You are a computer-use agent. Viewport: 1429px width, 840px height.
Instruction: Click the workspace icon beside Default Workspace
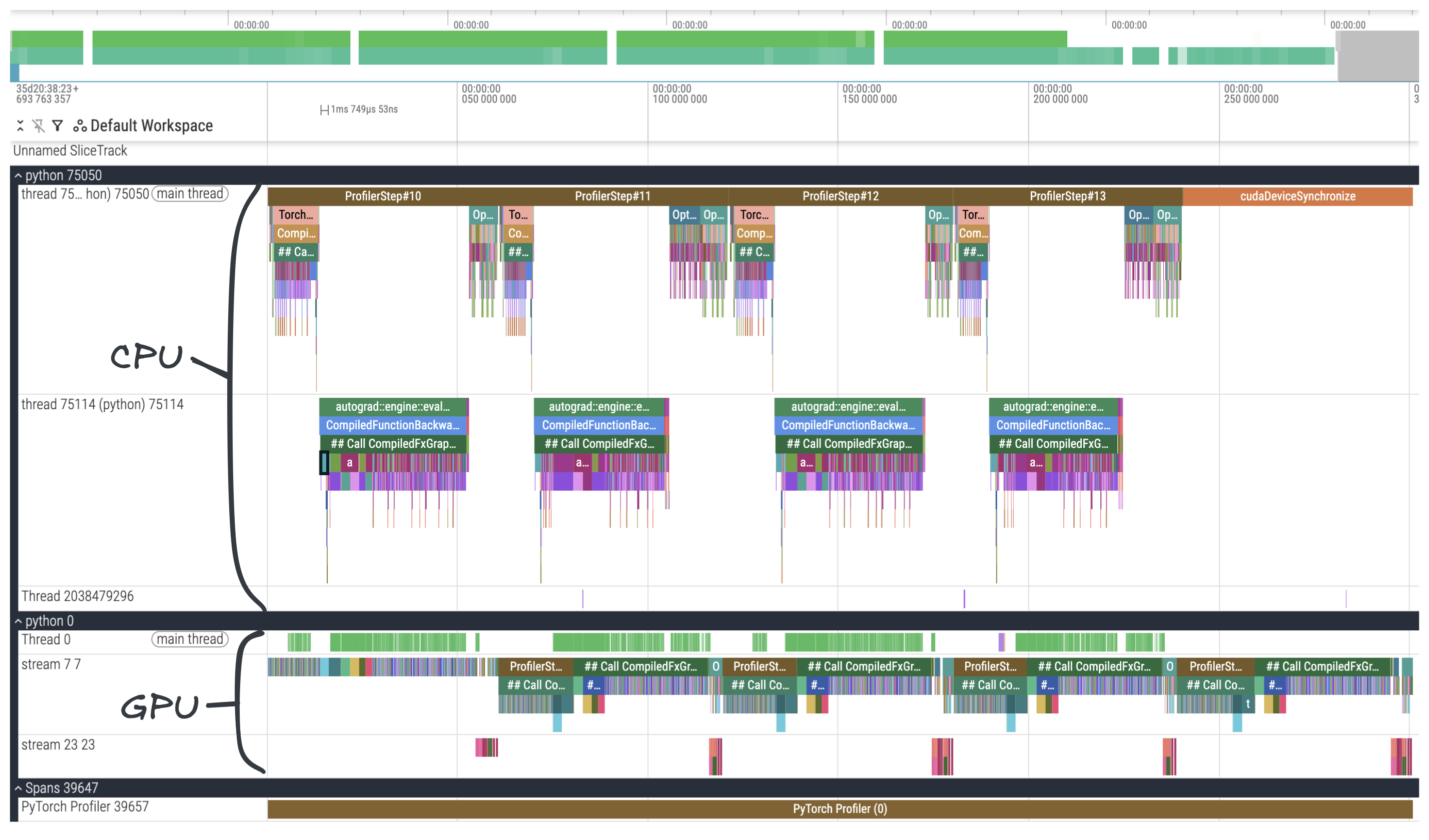point(80,126)
